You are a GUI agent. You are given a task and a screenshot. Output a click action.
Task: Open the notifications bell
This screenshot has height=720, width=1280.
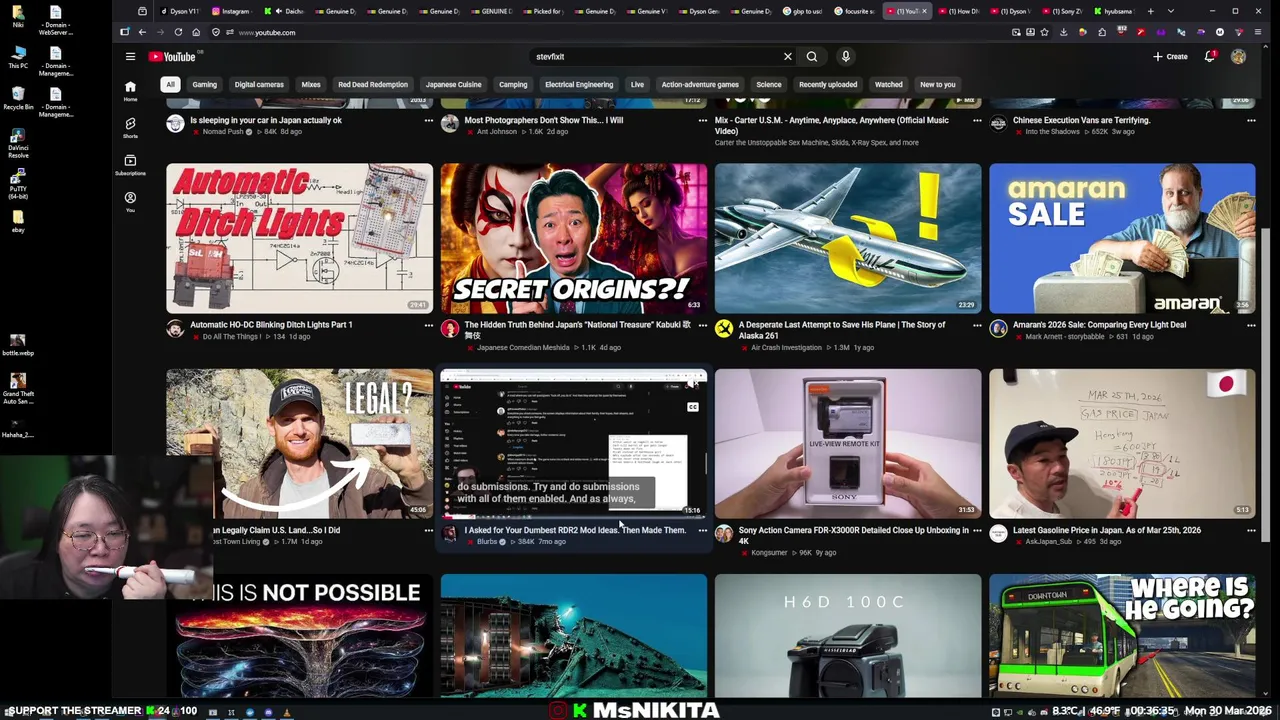tap(1209, 57)
